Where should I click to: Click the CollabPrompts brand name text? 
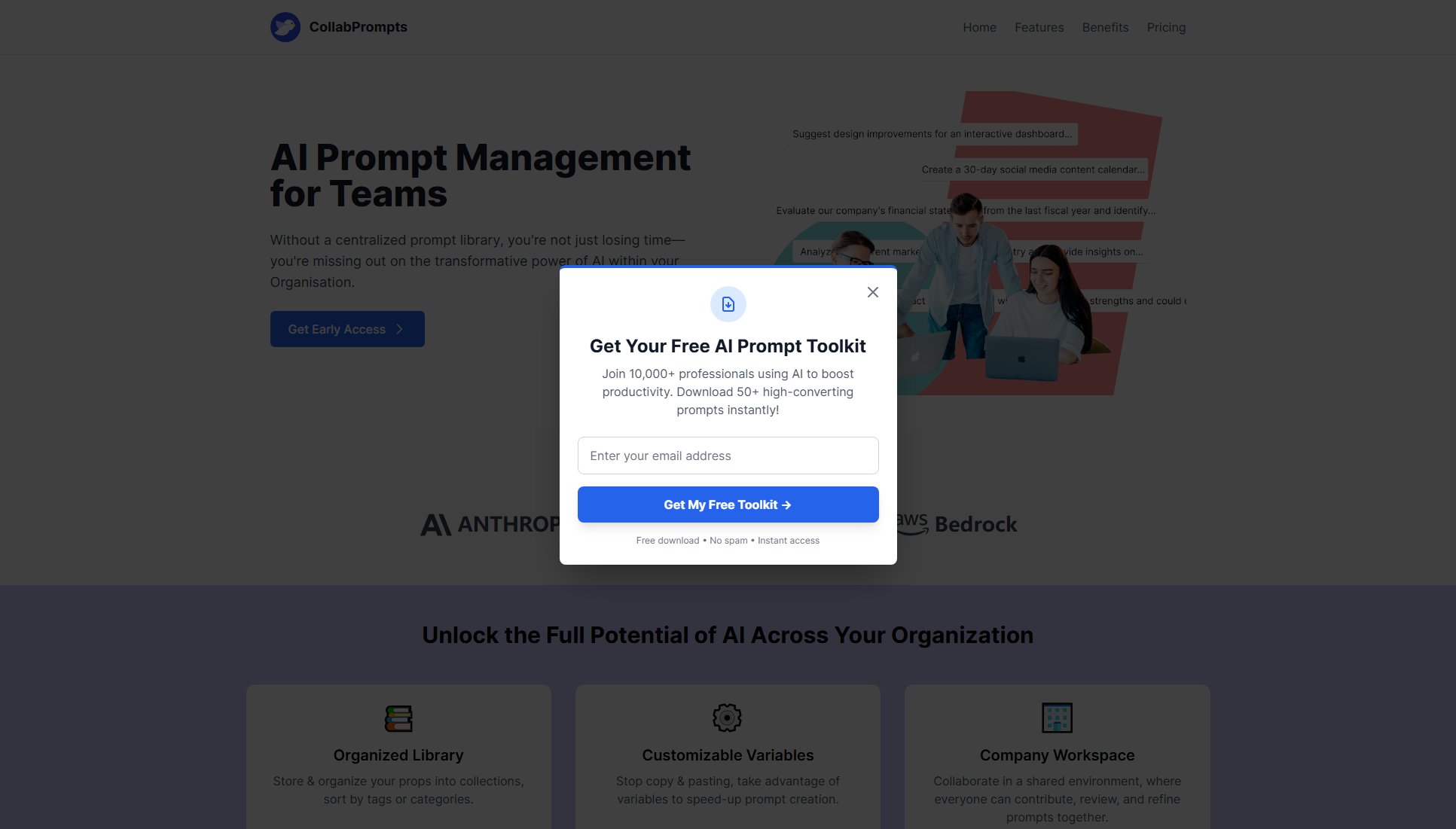click(x=358, y=27)
